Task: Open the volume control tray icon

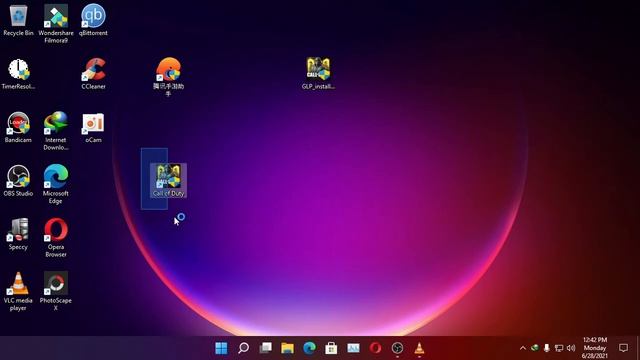Action: coord(571,348)
